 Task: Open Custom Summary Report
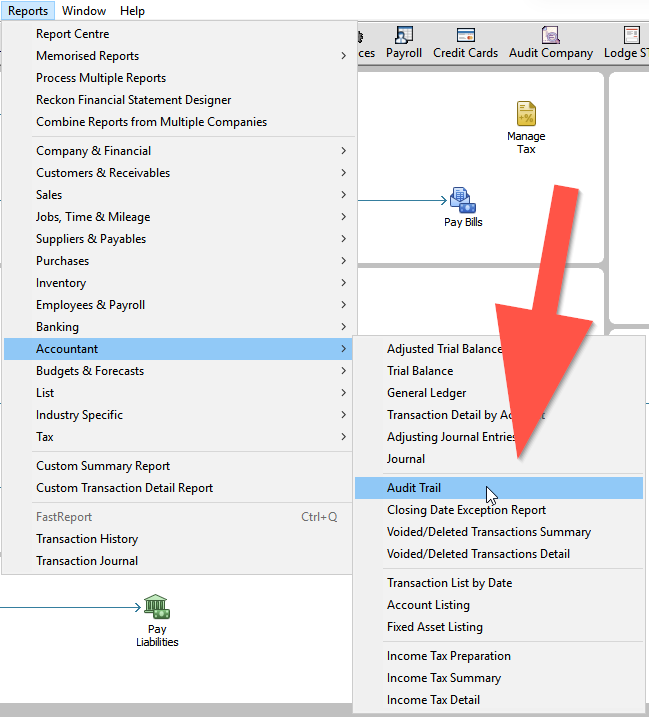point(178,466)
